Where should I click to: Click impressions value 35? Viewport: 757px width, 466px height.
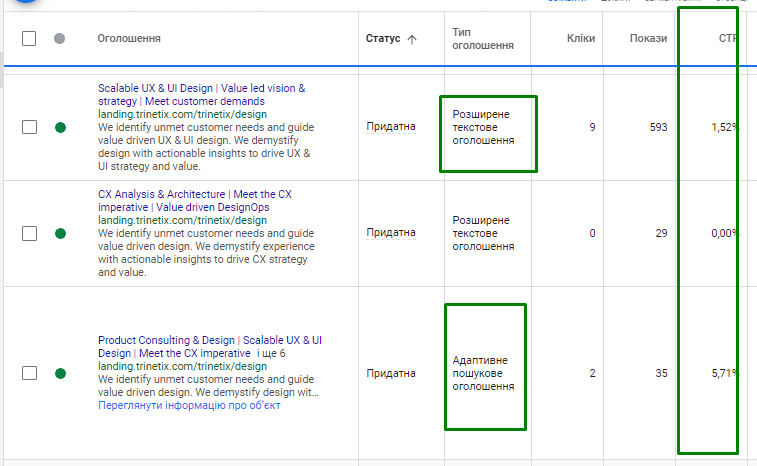pyautogui.click(x=661, y=373)
